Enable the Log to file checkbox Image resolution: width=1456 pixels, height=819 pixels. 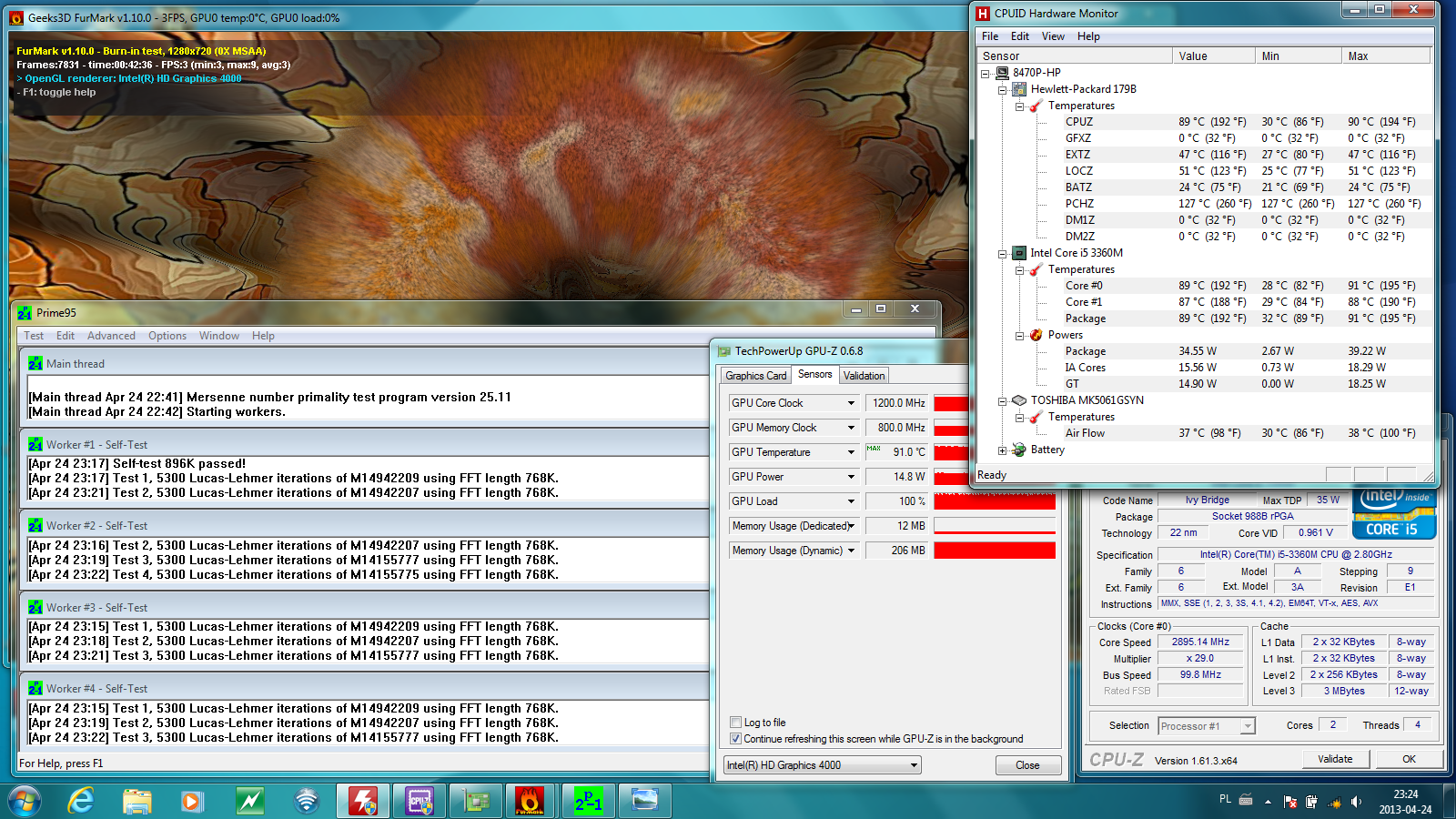(x=735, y=723)
